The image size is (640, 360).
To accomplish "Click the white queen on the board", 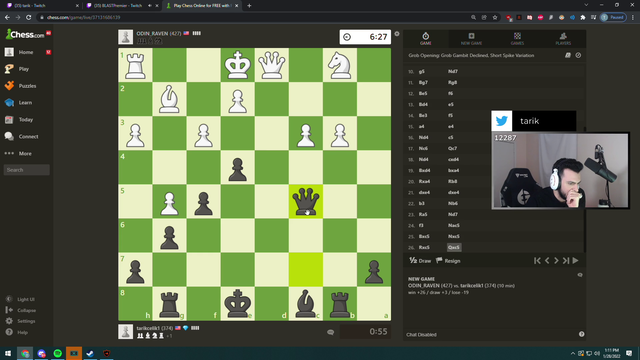I will click(272, 65).
